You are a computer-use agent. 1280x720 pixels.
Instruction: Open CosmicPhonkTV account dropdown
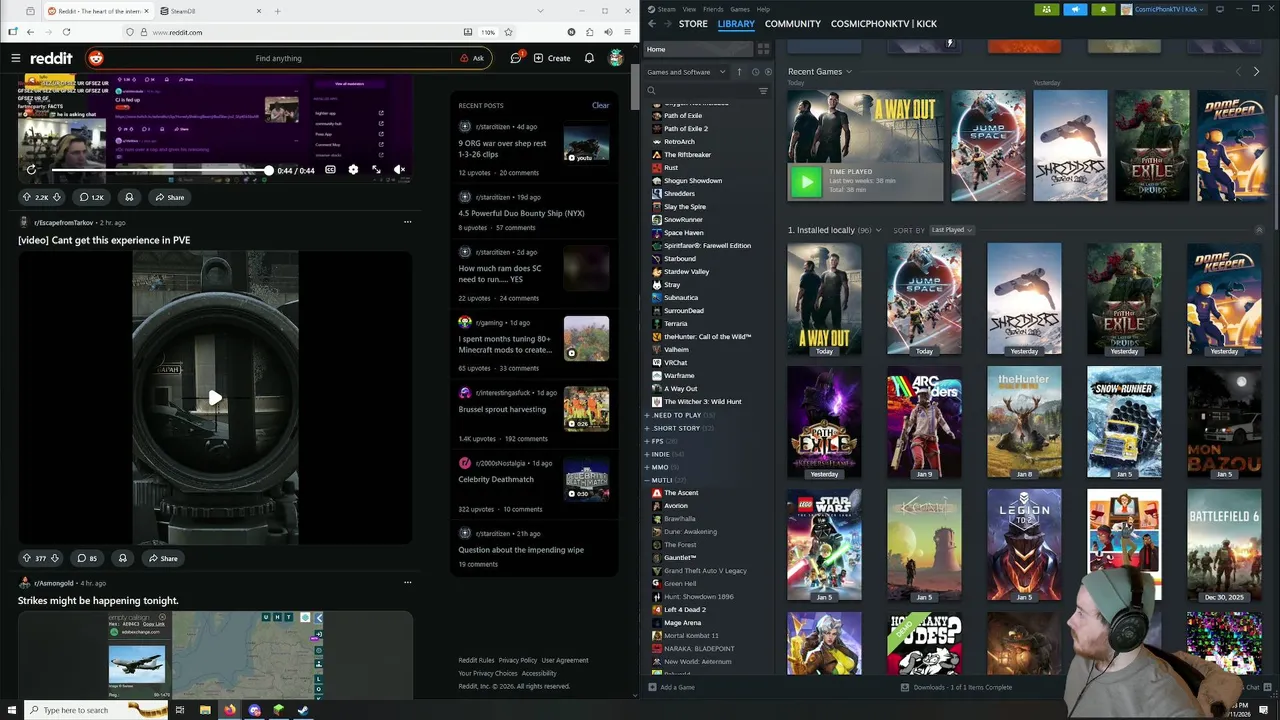pos(1163,9)
